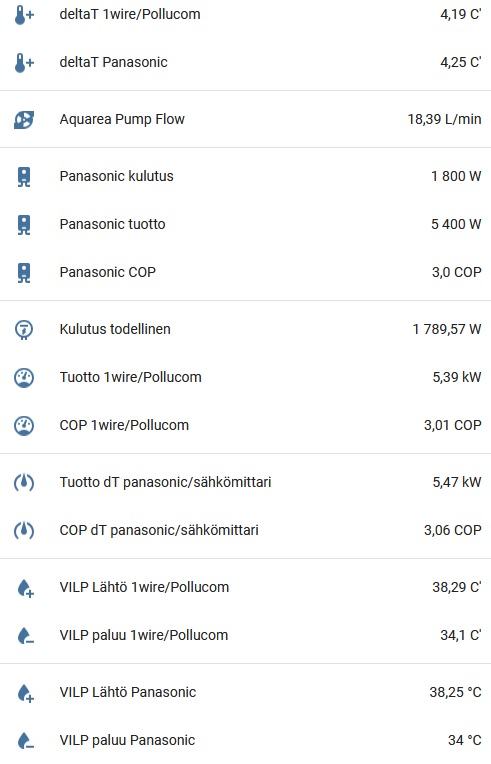This screenshot has width=491, height=764.
Task: Click the VILP paluu Panasonic water-minus icon
Action: point(25,741)
